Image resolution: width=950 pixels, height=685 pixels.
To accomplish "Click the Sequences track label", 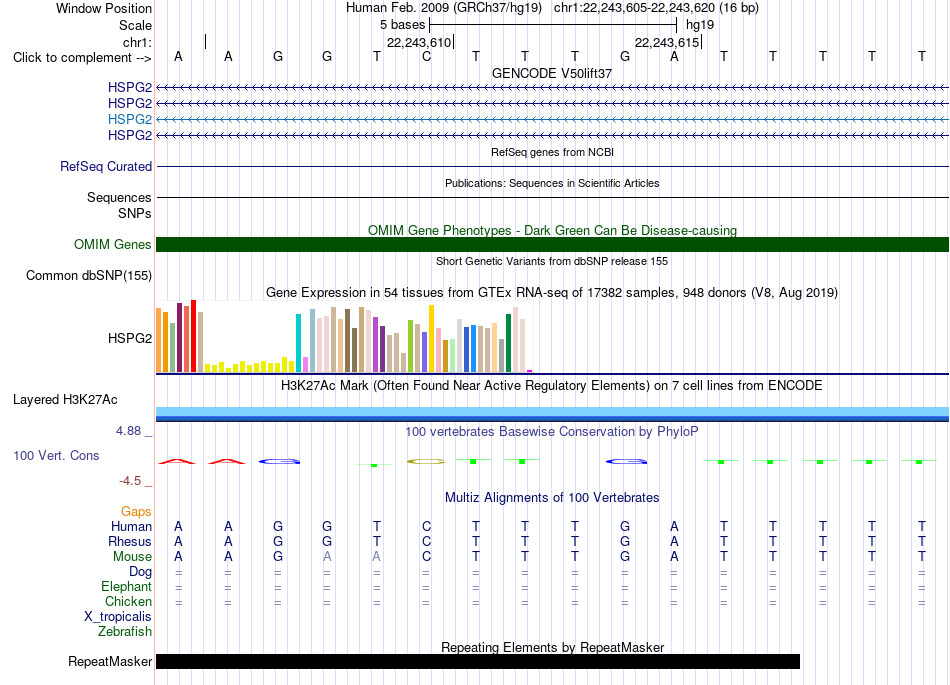I will tap(119, 197).
